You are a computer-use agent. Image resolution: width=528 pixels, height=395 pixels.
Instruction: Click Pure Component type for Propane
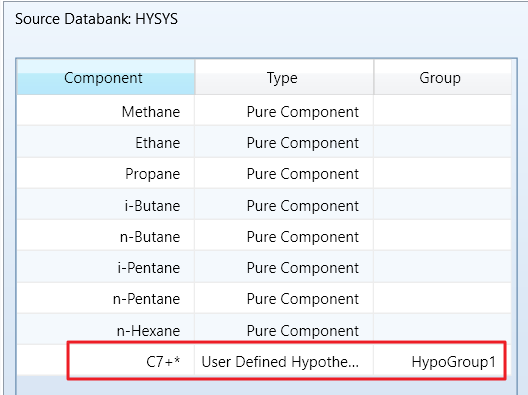click(x=284, y=174)
